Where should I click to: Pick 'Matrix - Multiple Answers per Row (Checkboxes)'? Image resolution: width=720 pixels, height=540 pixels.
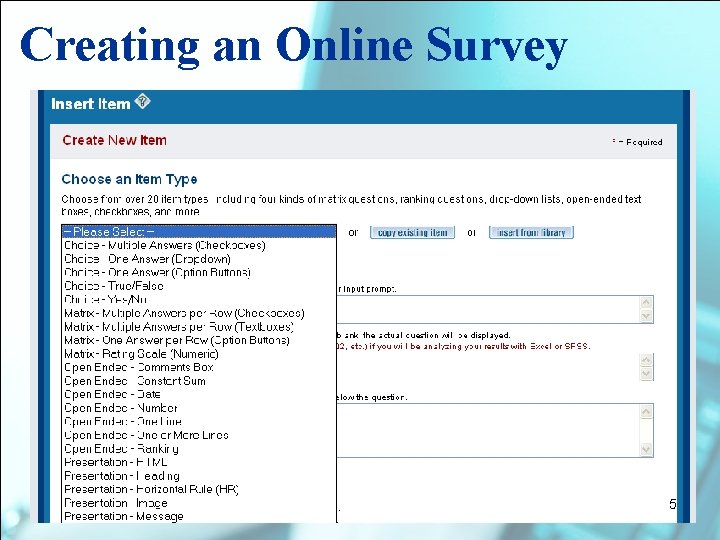tap(199, 313)
